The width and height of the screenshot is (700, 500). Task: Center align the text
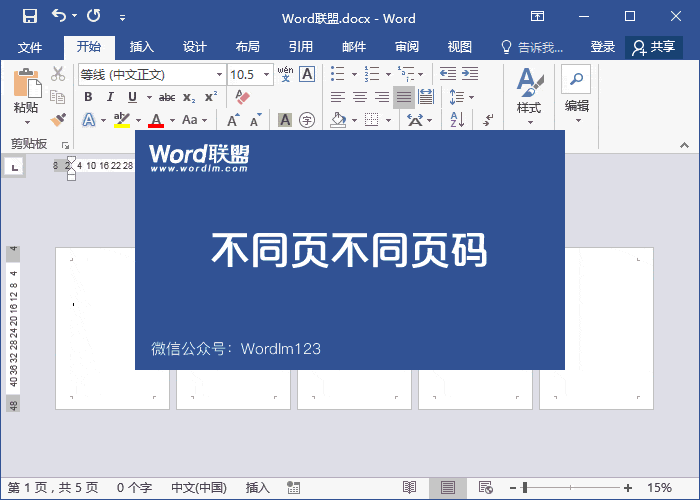[360, 97]
